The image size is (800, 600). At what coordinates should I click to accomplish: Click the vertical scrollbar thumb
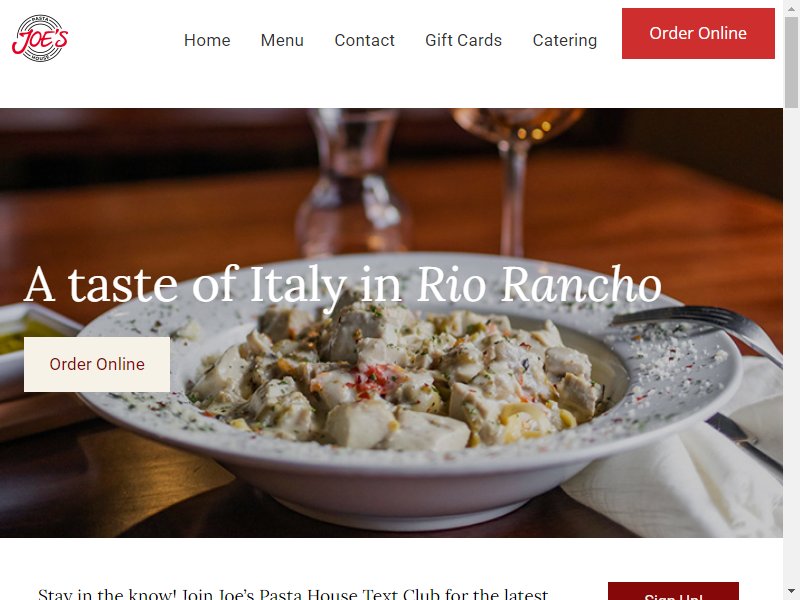pos(791,61)
